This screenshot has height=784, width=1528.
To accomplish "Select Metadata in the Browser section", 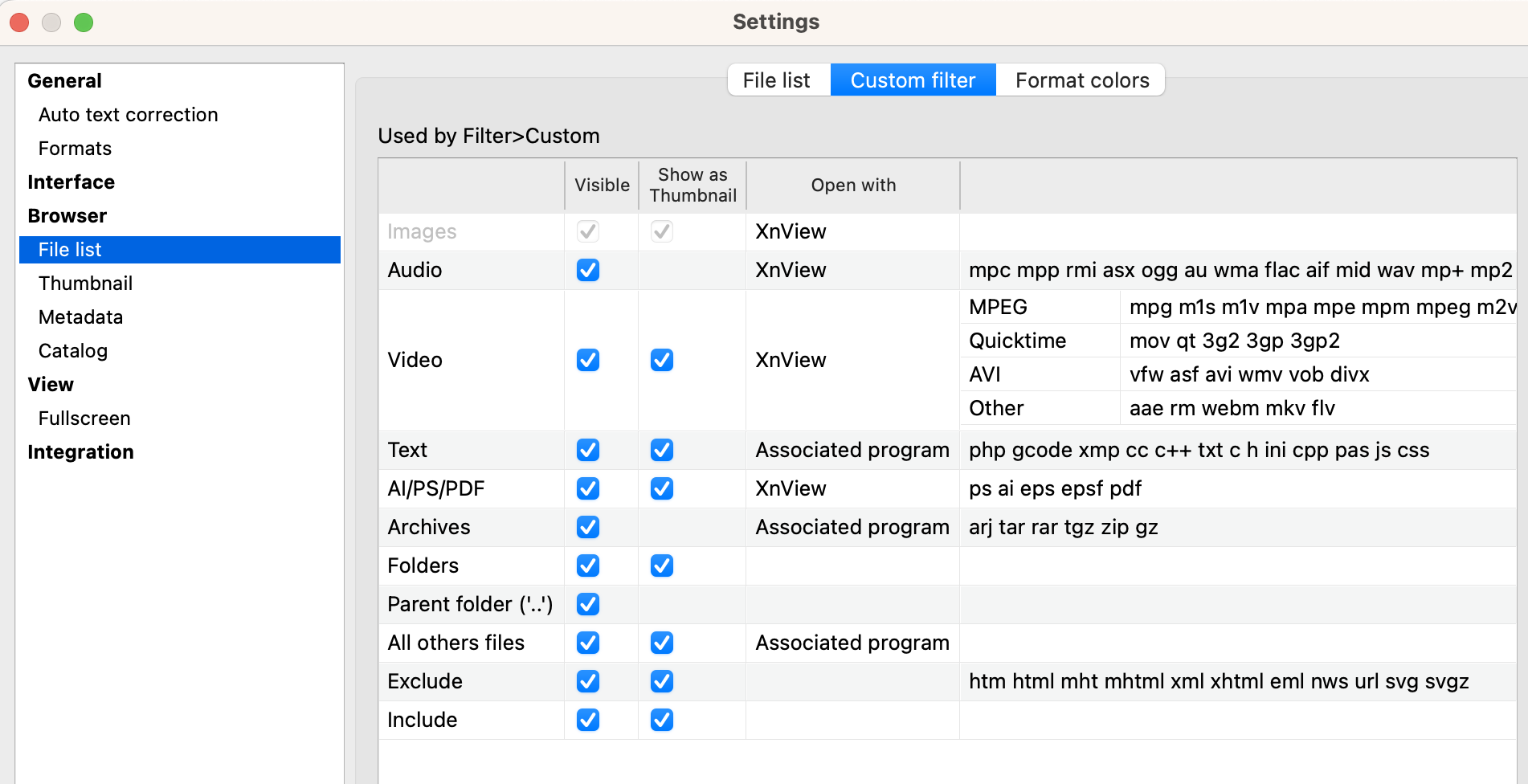I will pyautogui.click(x=80, y=317).
